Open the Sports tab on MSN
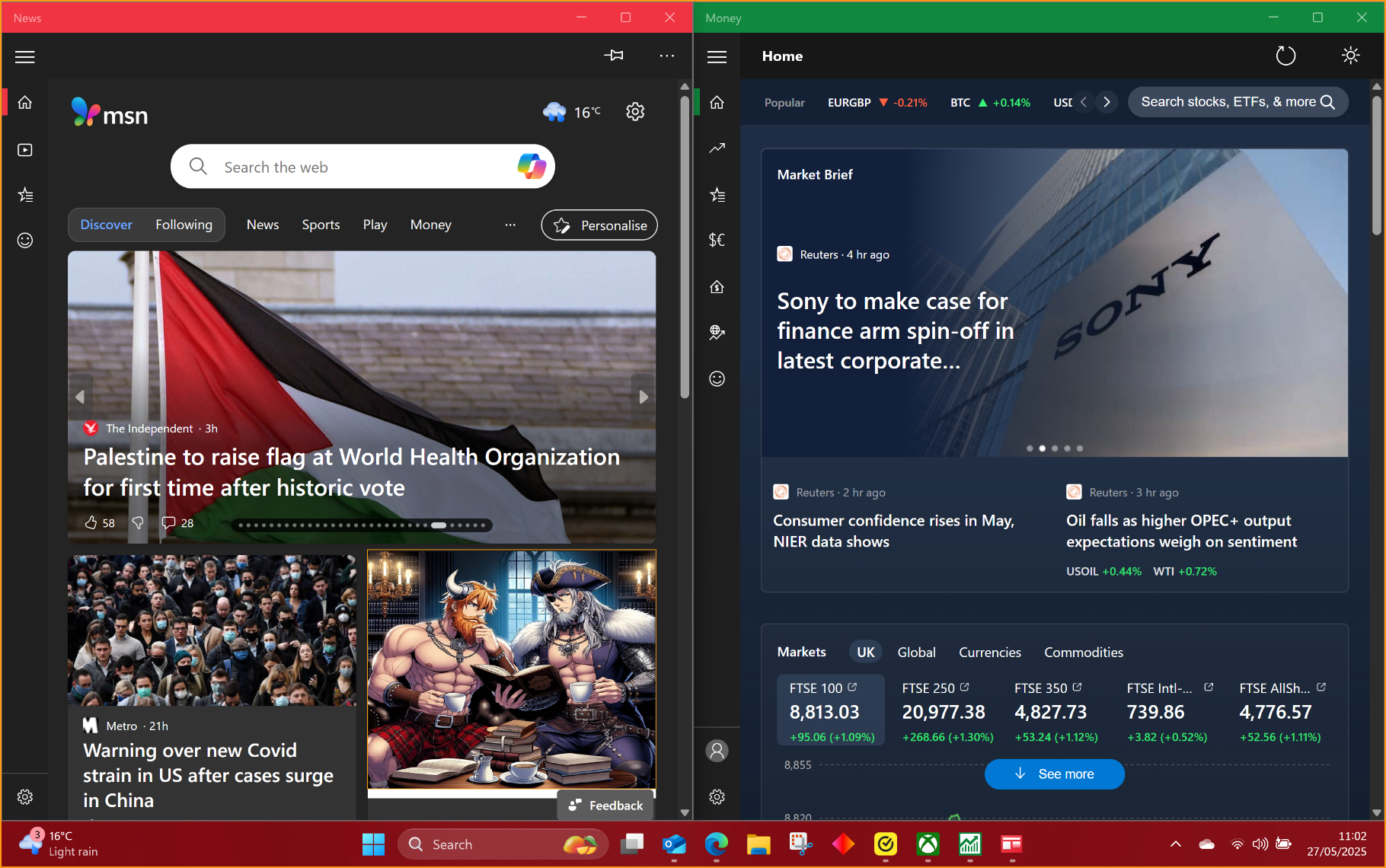 (x=321, y=225)
